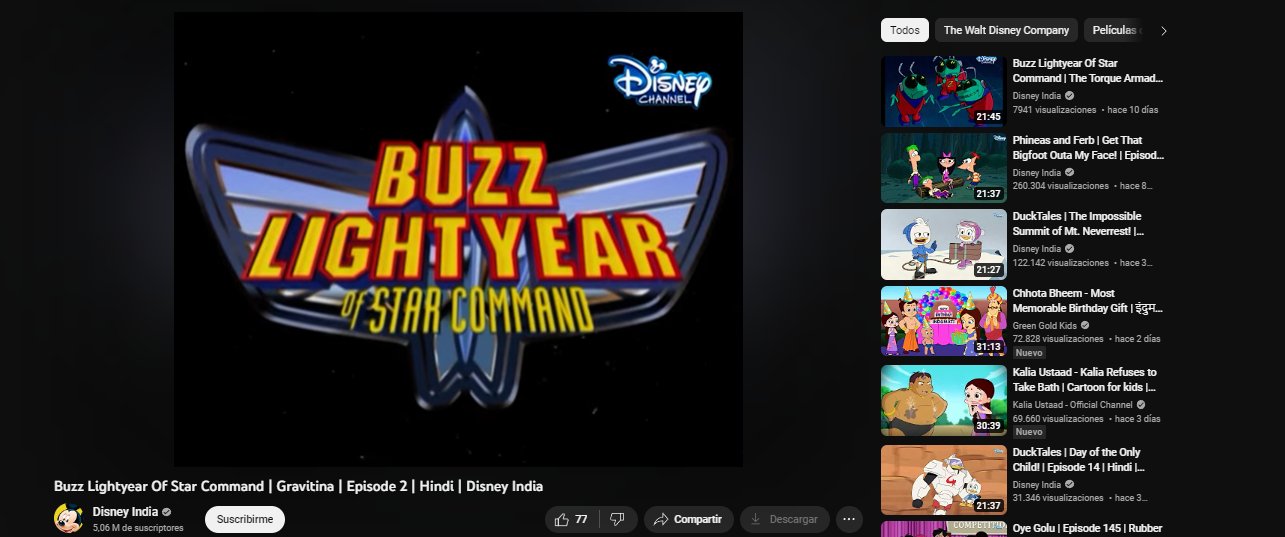Viewport: 1285px width, 537px height.
Task: Select the Todos filter chip
Action: 905,30
